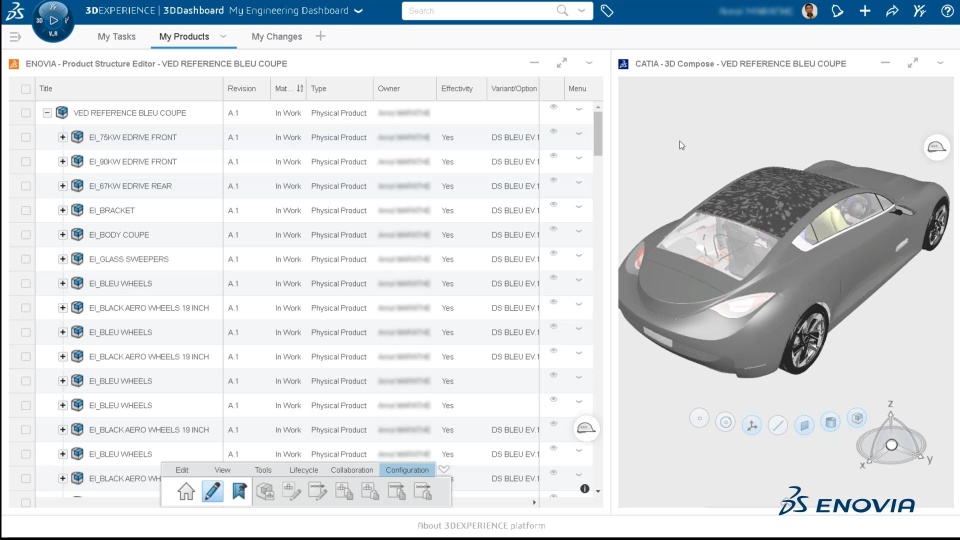Click the product configuration cube icon

(x=265, y=491)
